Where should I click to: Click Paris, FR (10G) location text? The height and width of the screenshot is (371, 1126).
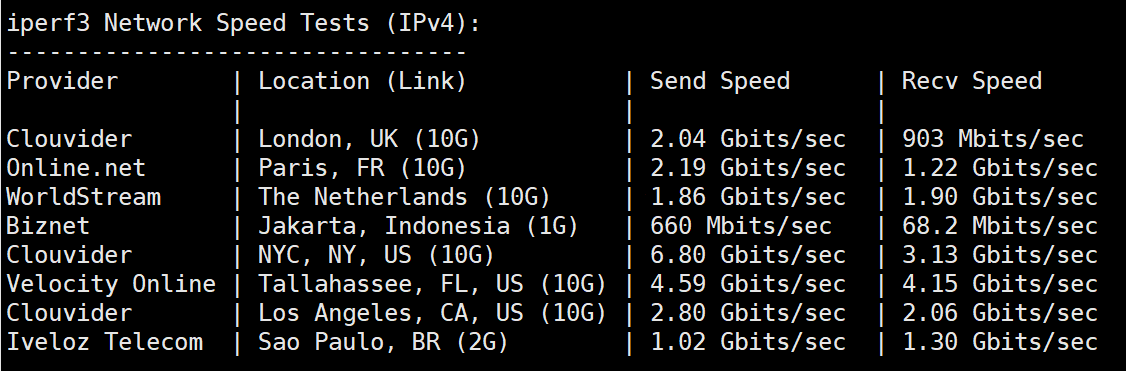(363, 168)
